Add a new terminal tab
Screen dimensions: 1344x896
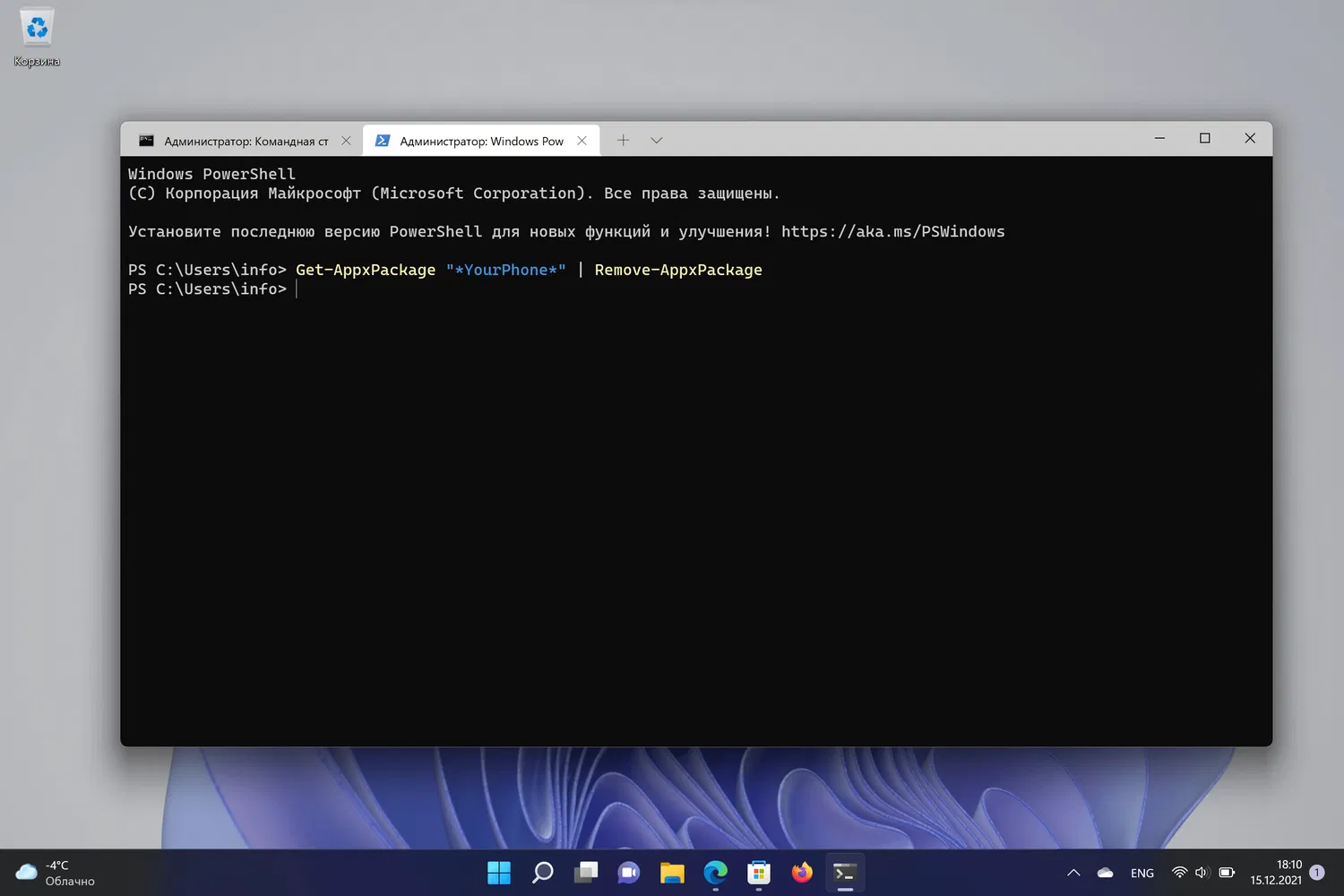[x=623, y=140]
